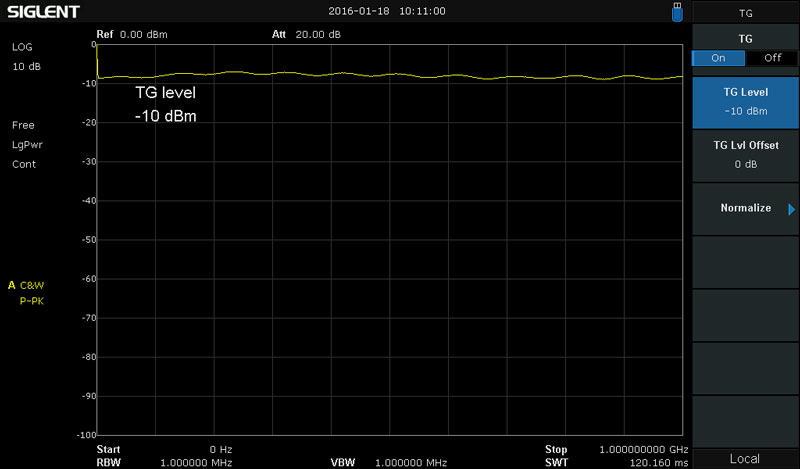
Task: Switch tracking generator to Off
Action: 772,58
